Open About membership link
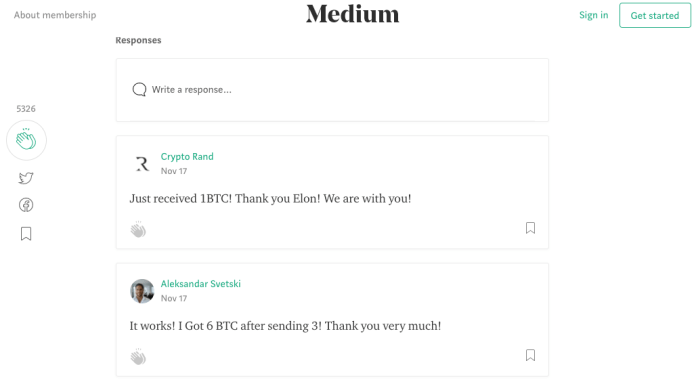The height and width of the screenshot is (386, 696). pos(55,15)
